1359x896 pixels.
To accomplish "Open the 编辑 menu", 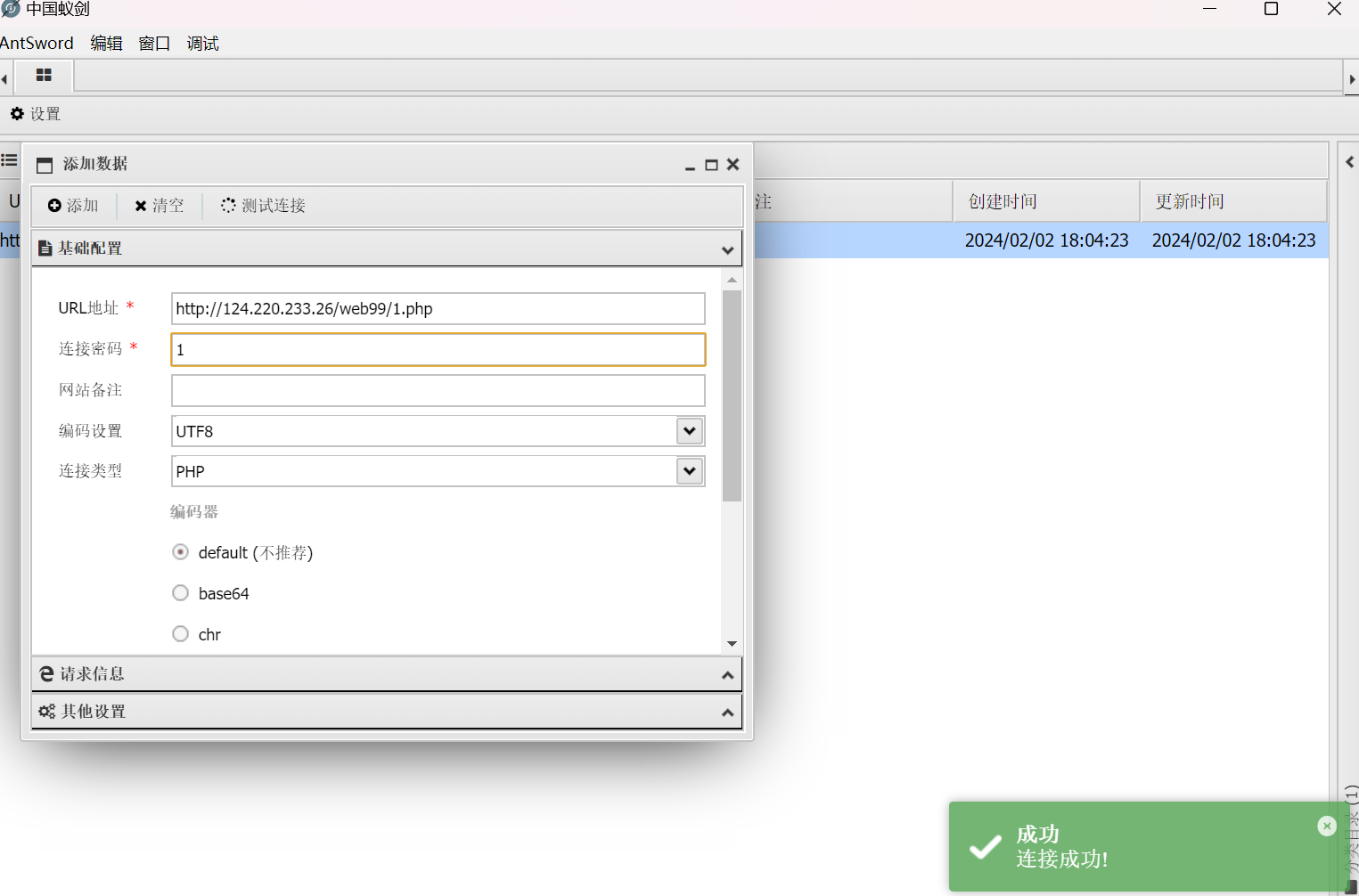I will pos(106,43).
